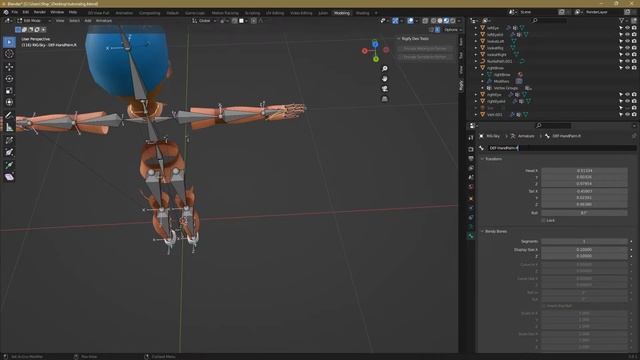
Task: Open the Render properties tab icon
Action: tap(471, 149)
